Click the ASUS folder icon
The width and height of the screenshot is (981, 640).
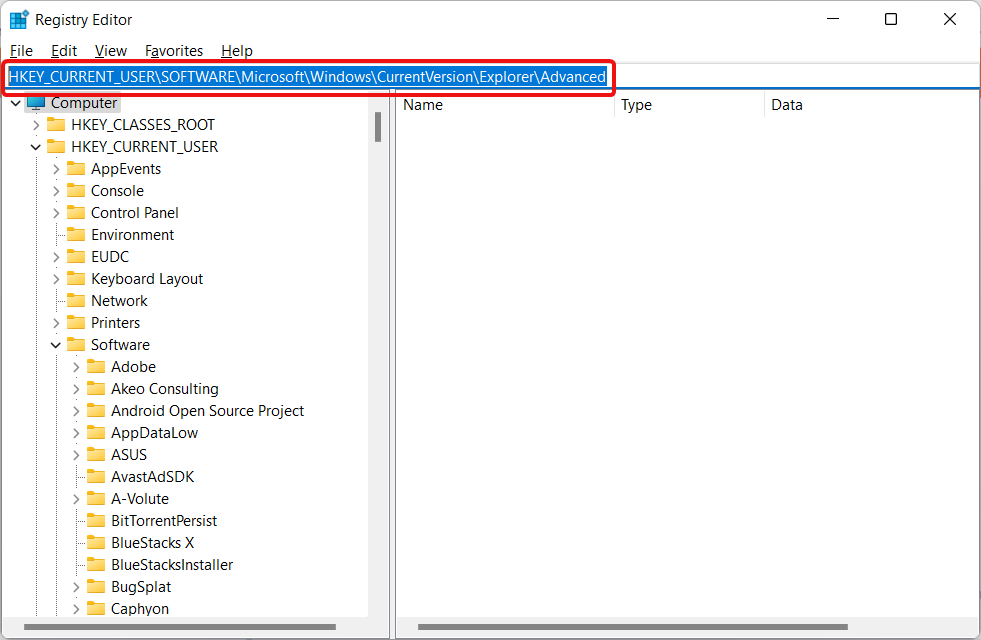pyautogui.click(x=96, y=454)
